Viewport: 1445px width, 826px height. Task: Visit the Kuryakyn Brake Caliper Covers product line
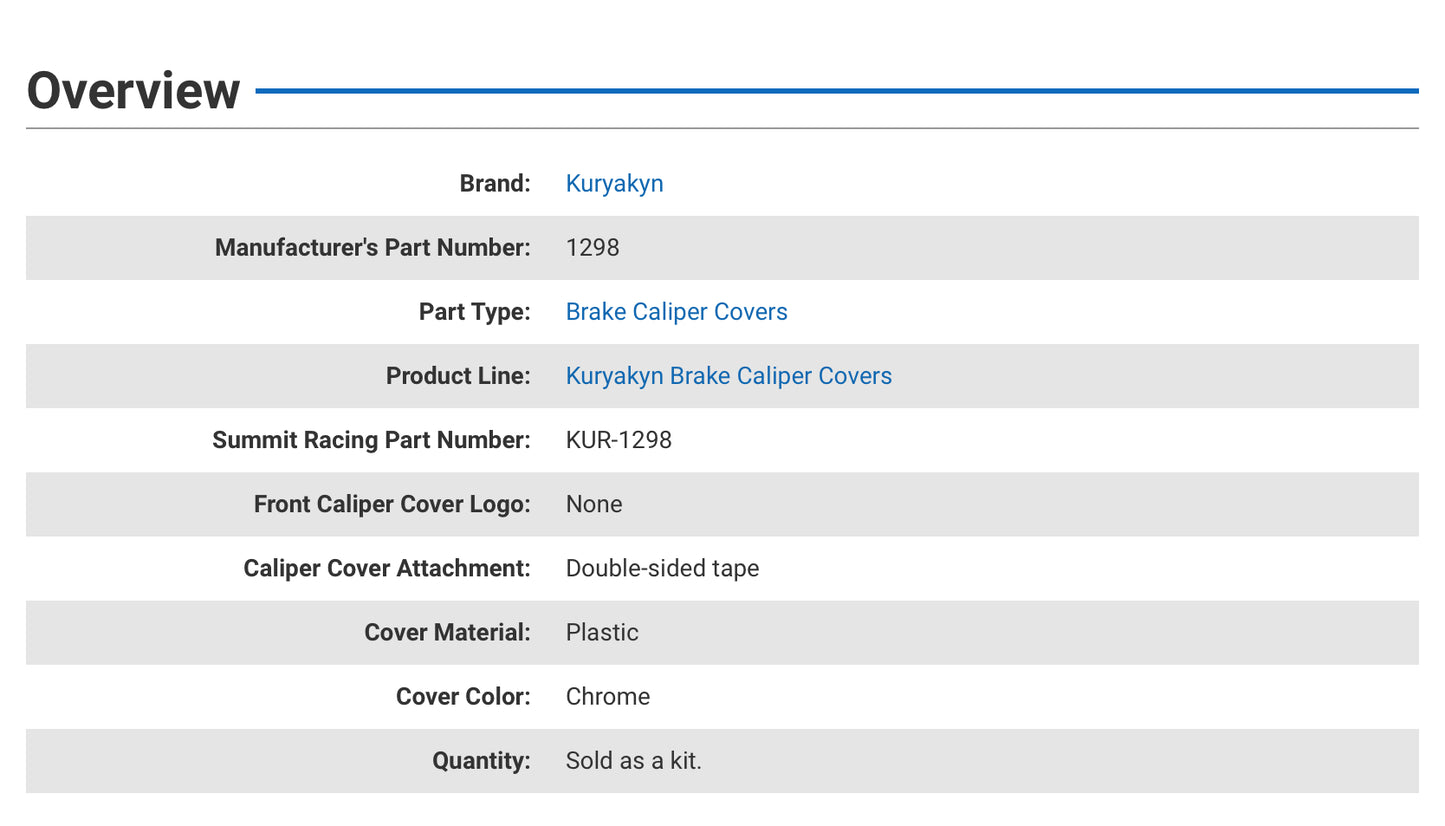[729, 376]
